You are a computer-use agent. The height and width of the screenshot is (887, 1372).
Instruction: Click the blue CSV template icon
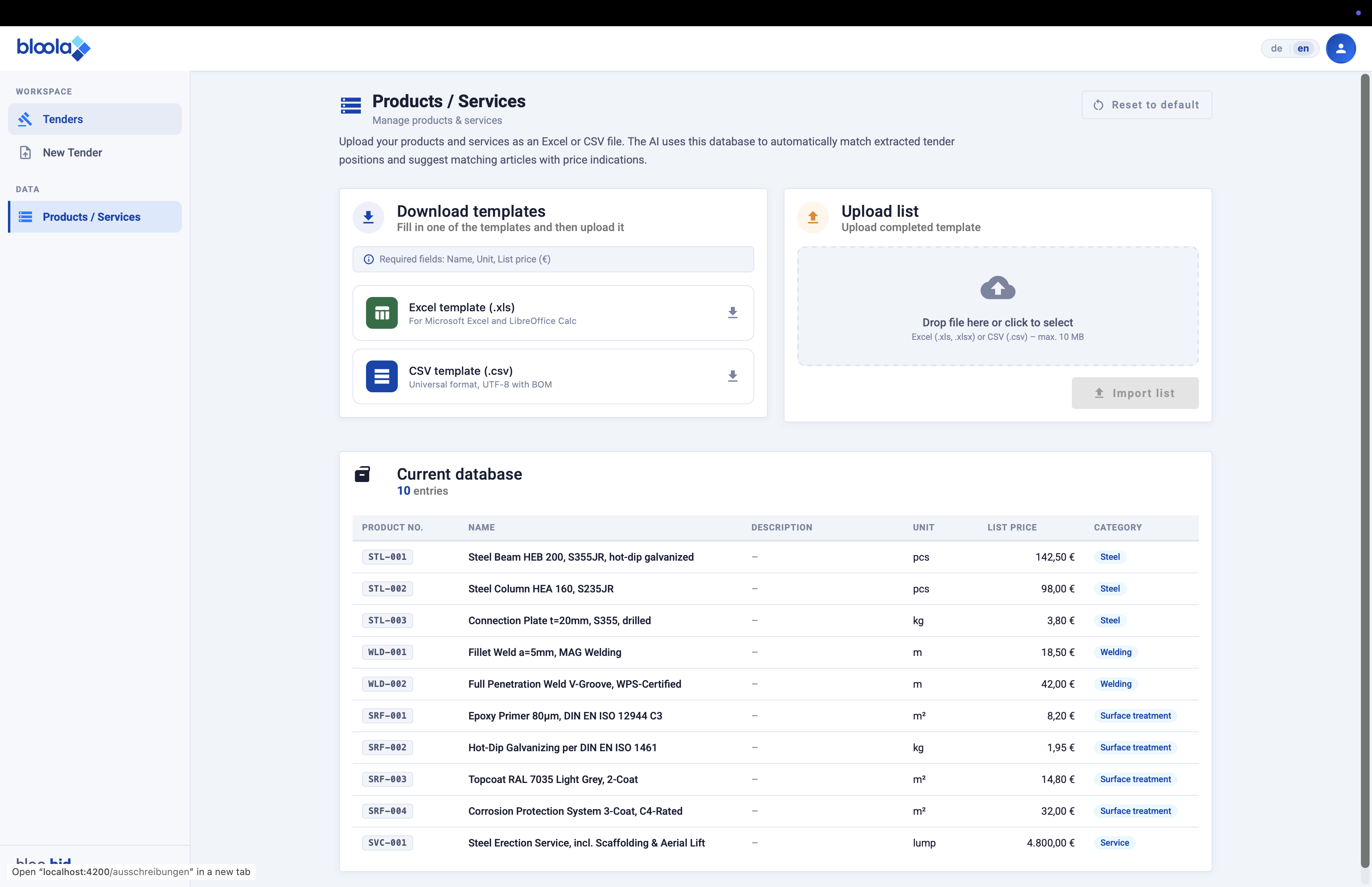coord(382,376)
